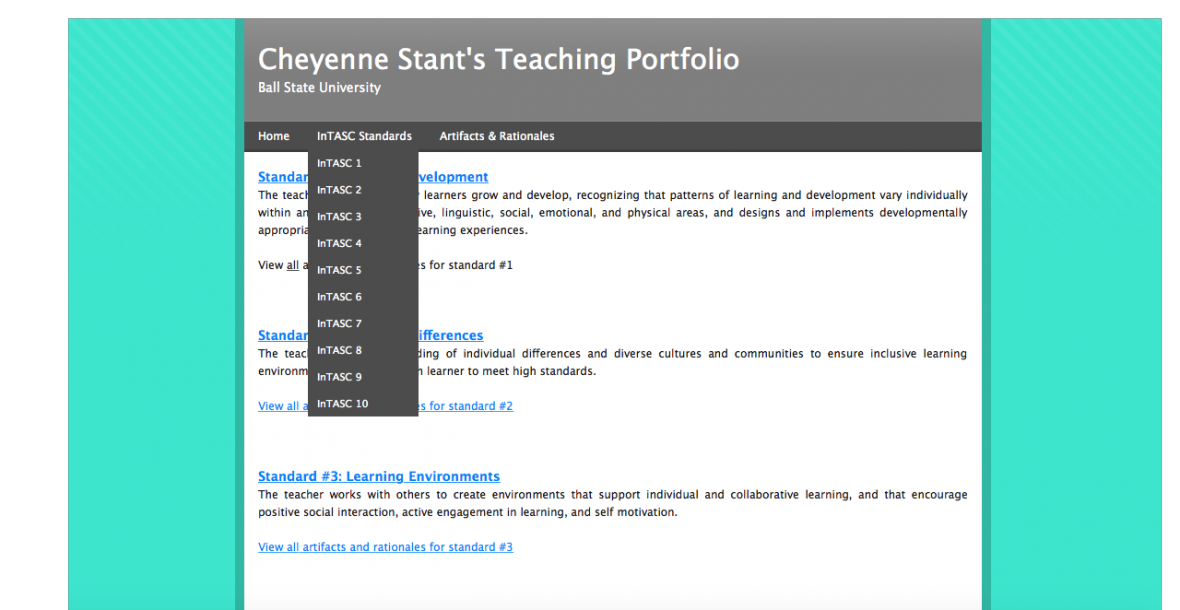
Task: Select InTASC 1 from the dropdown
Action: pyautogui.click(x=340, y=163)
